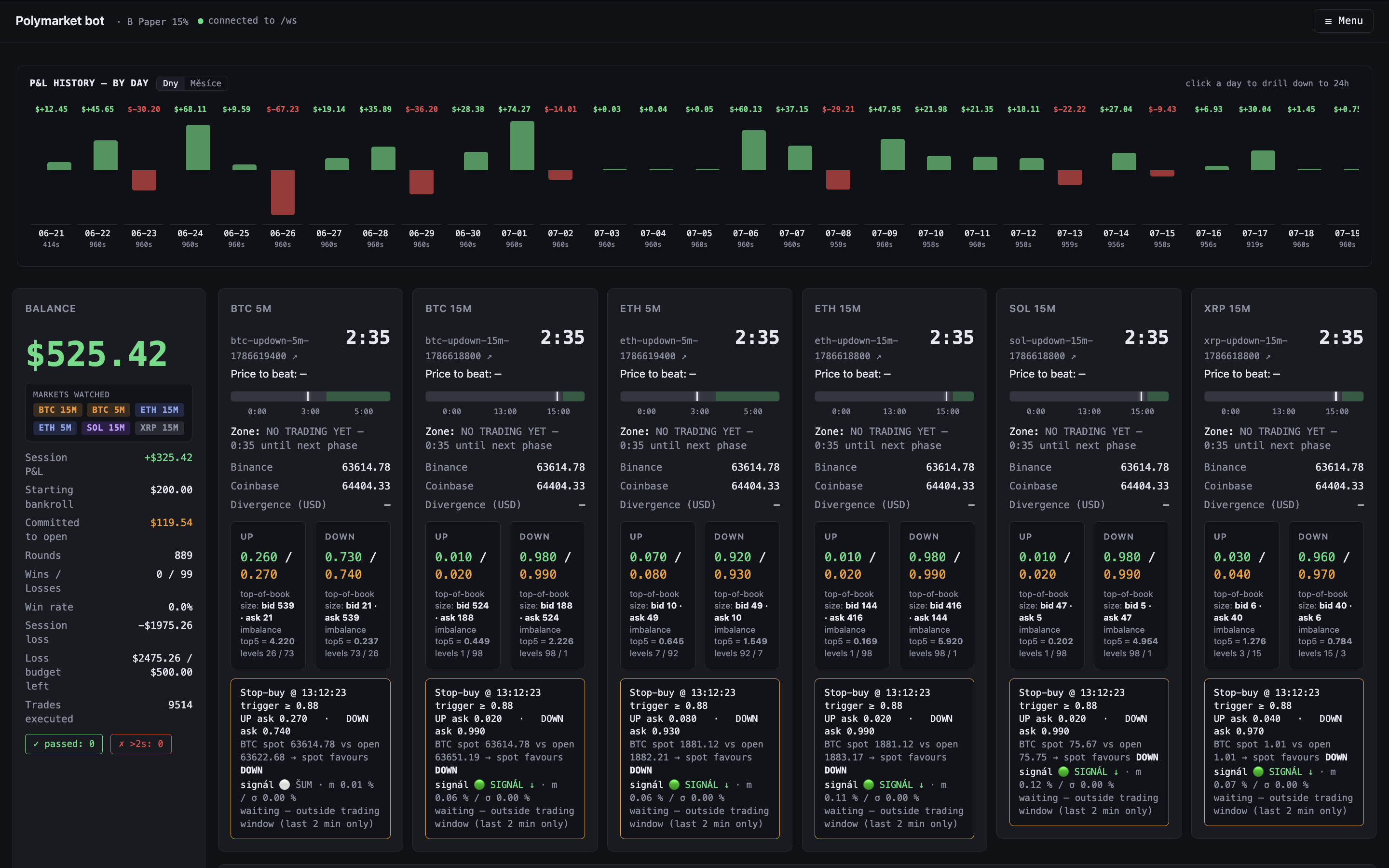
Task: Open the Menu button
Action: (x=1343, y=21)
